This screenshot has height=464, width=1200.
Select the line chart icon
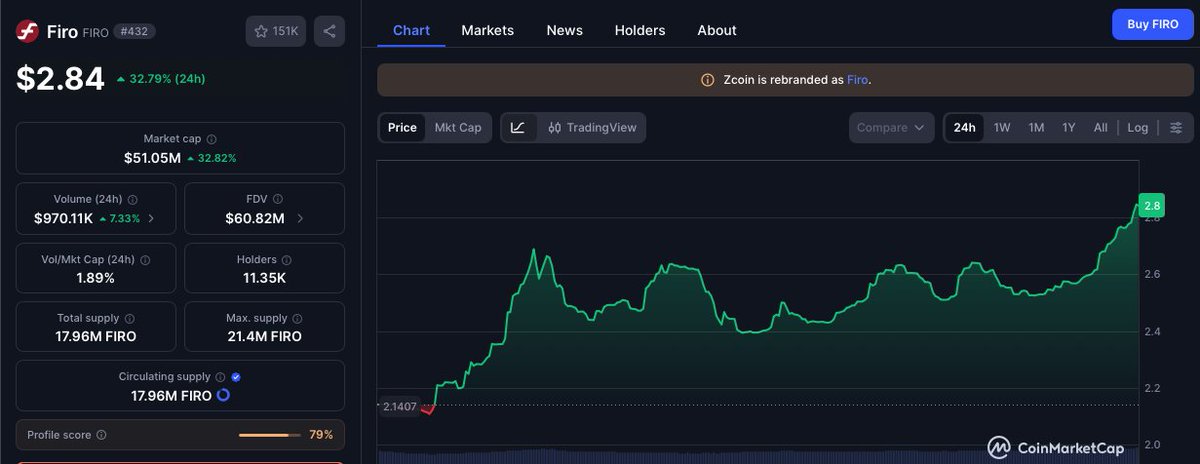coord(518,127)
